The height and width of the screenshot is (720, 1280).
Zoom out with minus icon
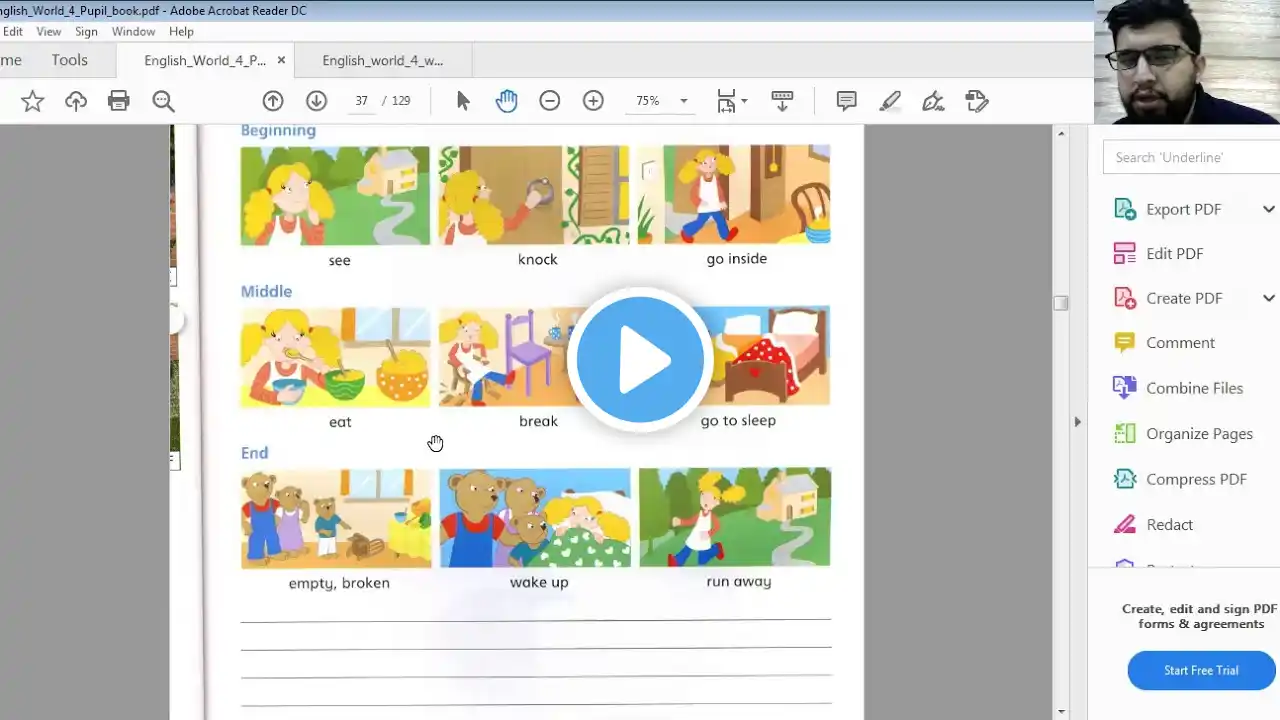point(549,101)
